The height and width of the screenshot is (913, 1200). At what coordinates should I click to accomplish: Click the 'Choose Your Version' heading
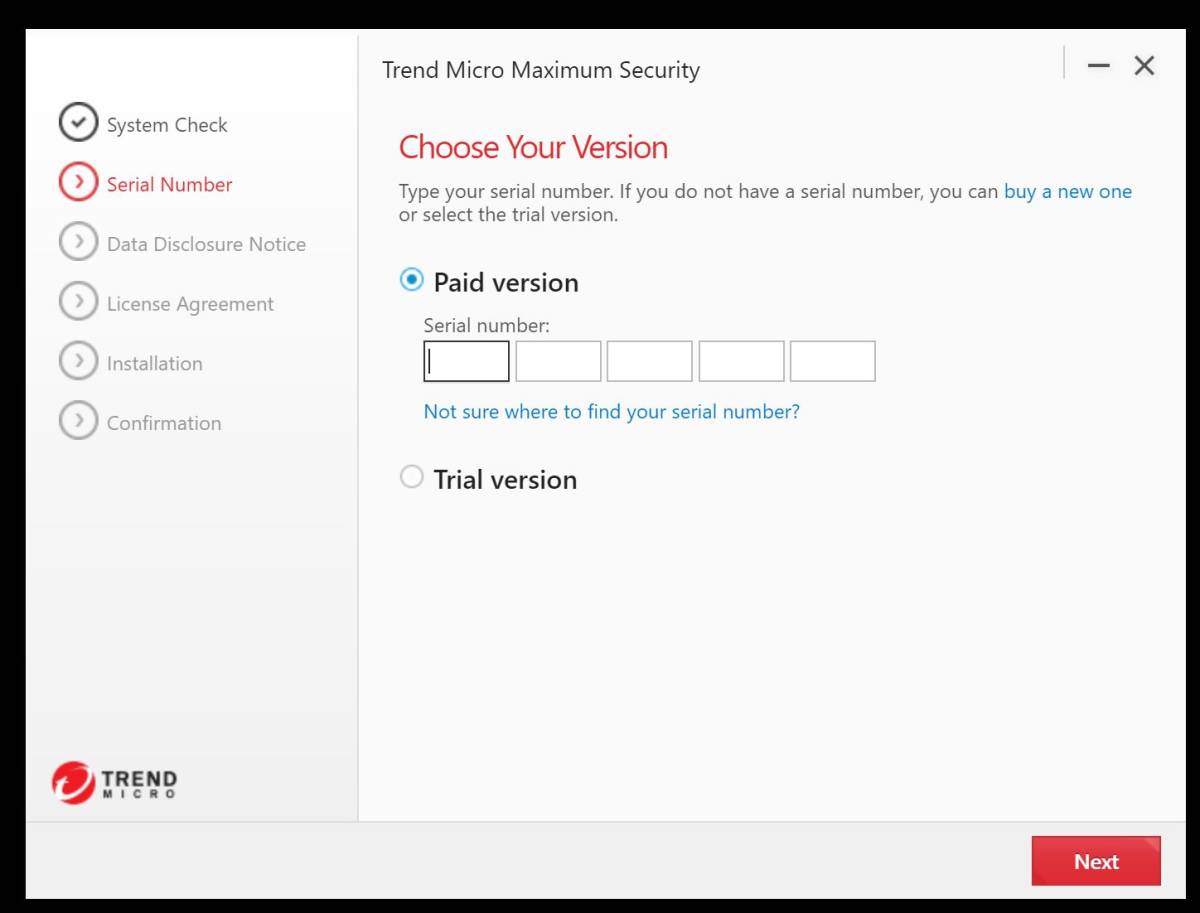(x=533, y=147)
